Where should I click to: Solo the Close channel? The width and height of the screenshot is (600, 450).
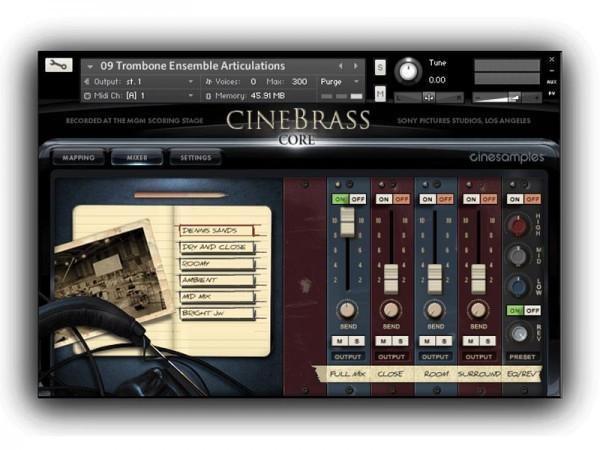(x=400, y=341)
